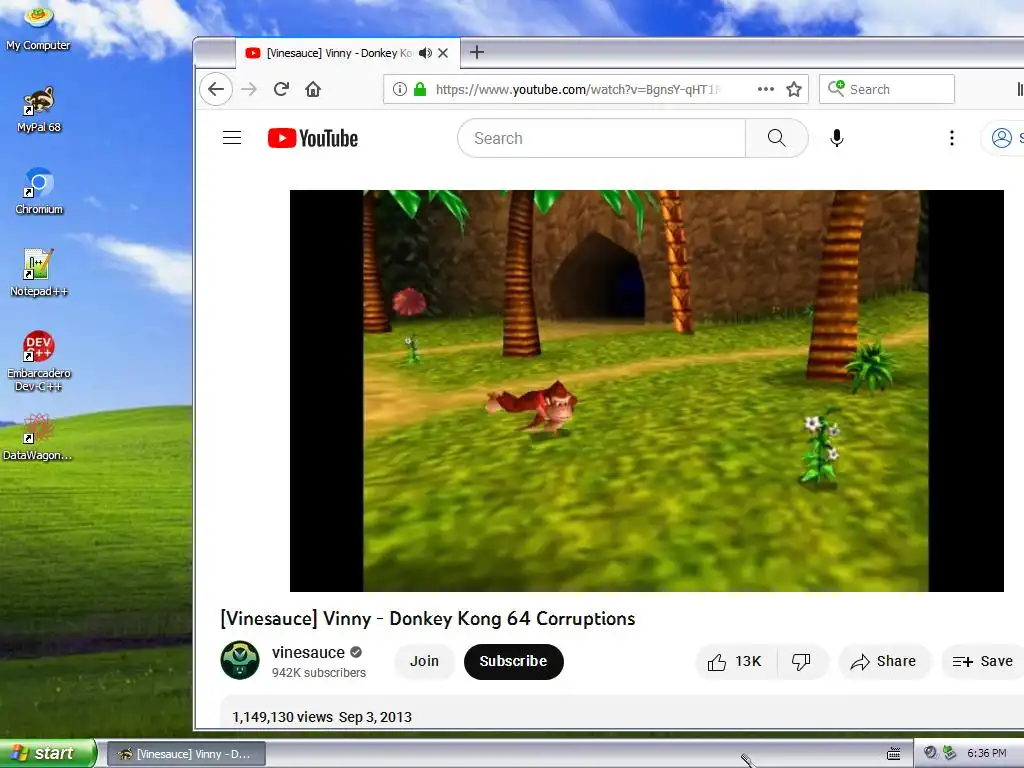Screen dimensions: 1024x768
Task: Launch MyPal 68 browser shortcut
Action: click(x=39, y=110)
